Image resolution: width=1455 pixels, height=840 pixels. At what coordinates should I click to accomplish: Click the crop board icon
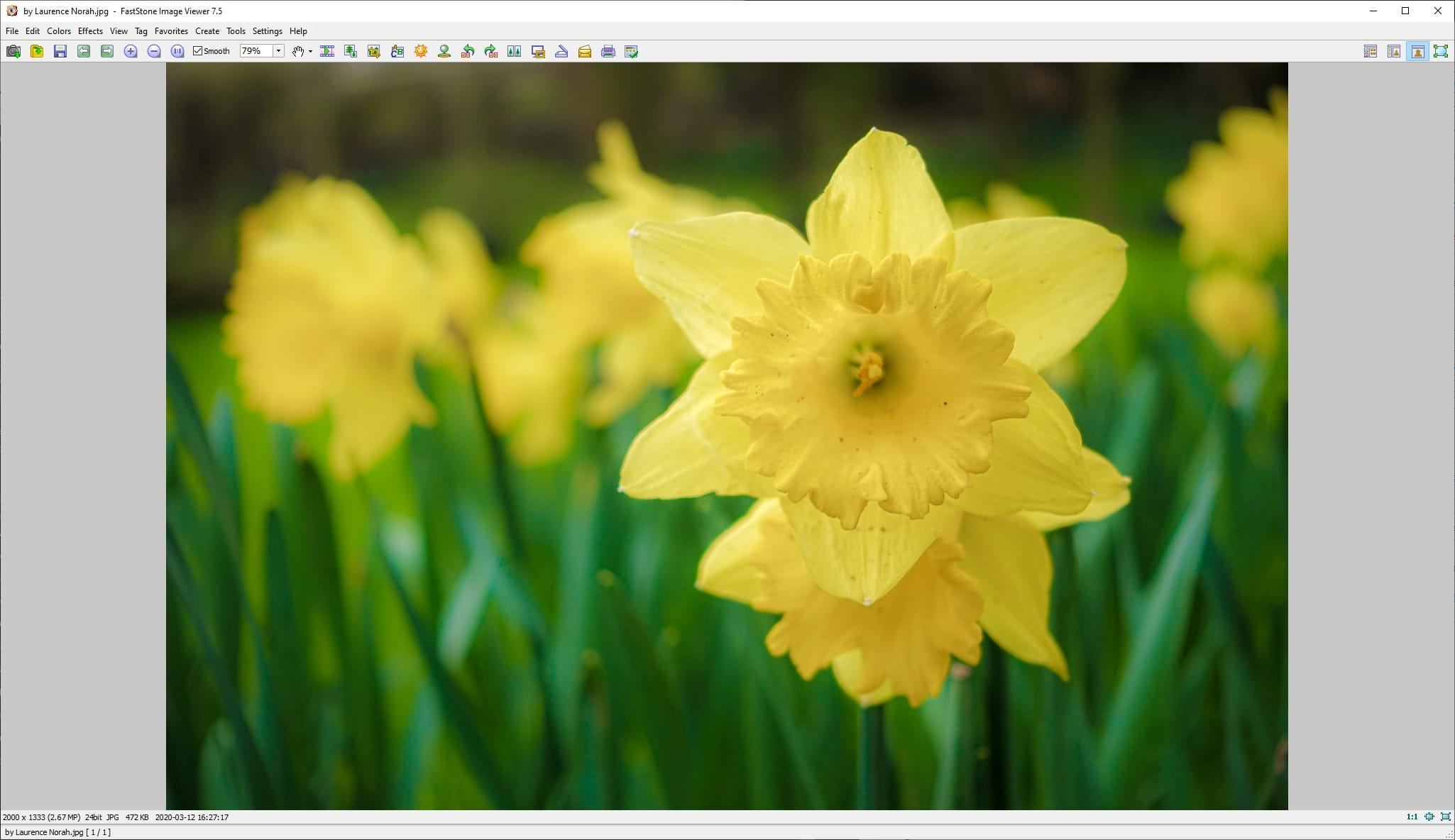(374, 51)
